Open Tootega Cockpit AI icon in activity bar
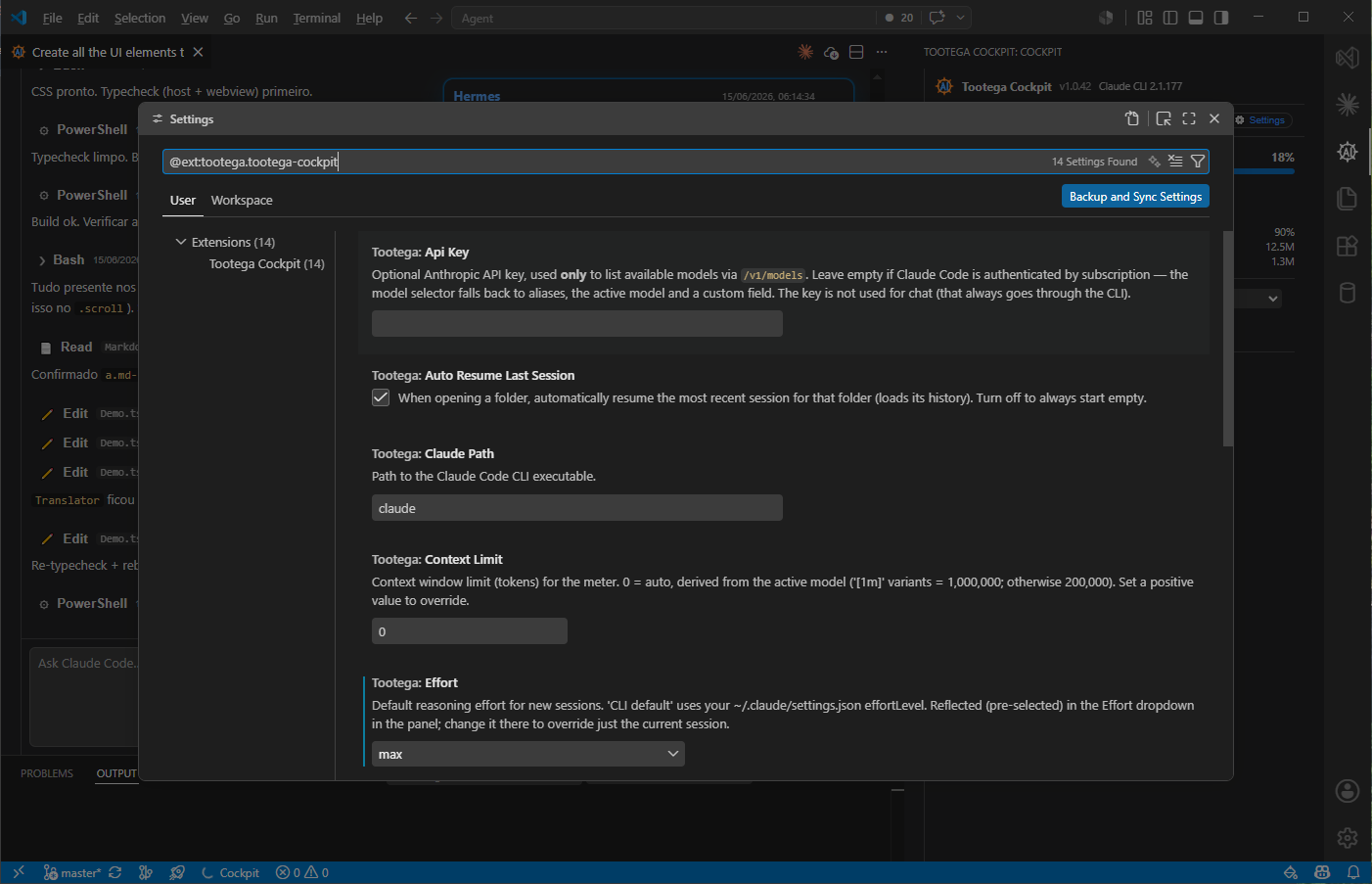This screenshot has height=884, width=1372. pos(1348,152)
